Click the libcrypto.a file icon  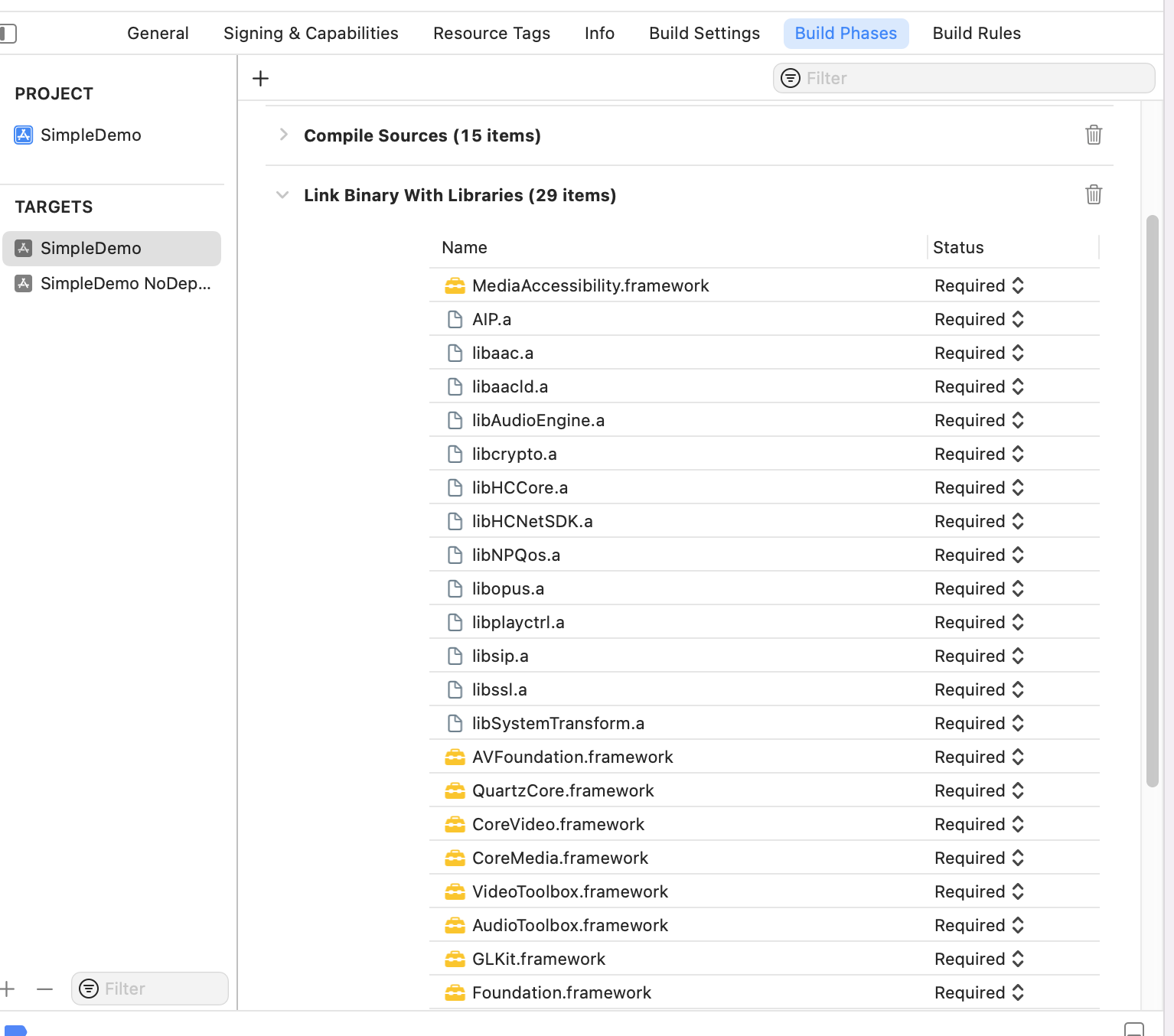pyautogui.click(x=455, y=454)
